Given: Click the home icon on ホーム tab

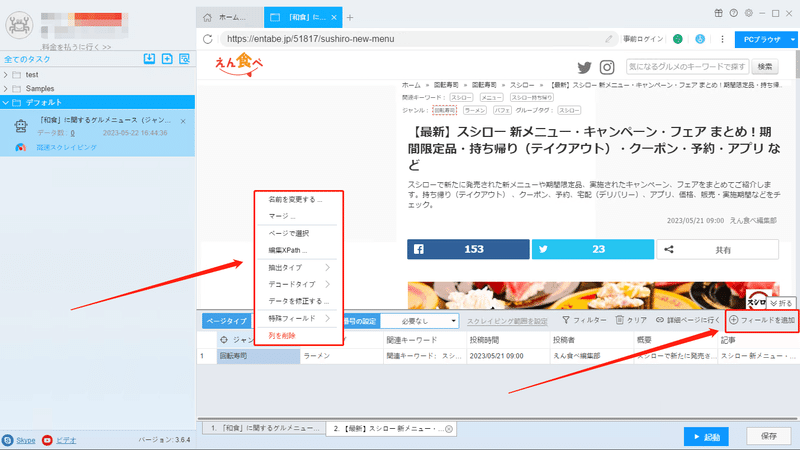Looking at the screenshot, I should tap(207, 17).
